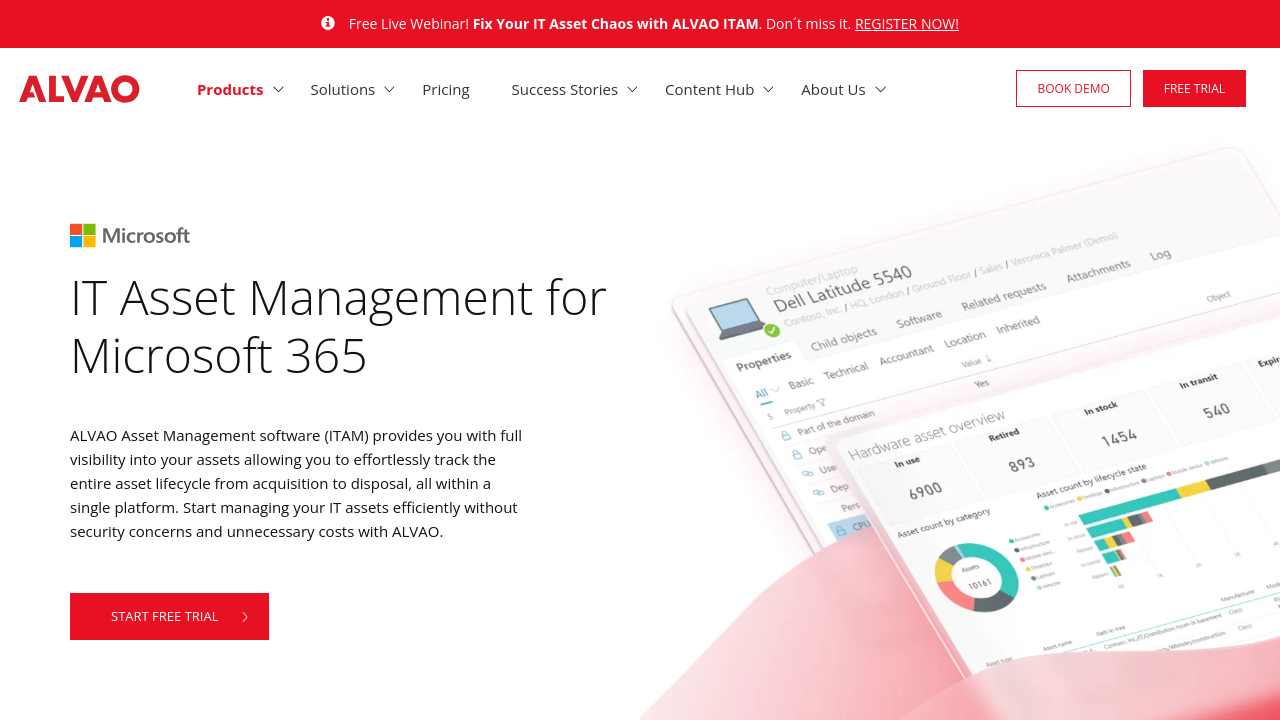This screenshot has width=1280, height=720.
Task: Click the laptop icon beside Dell Latitude 5540
Action: pyautogui.click(x=740, y=317)
